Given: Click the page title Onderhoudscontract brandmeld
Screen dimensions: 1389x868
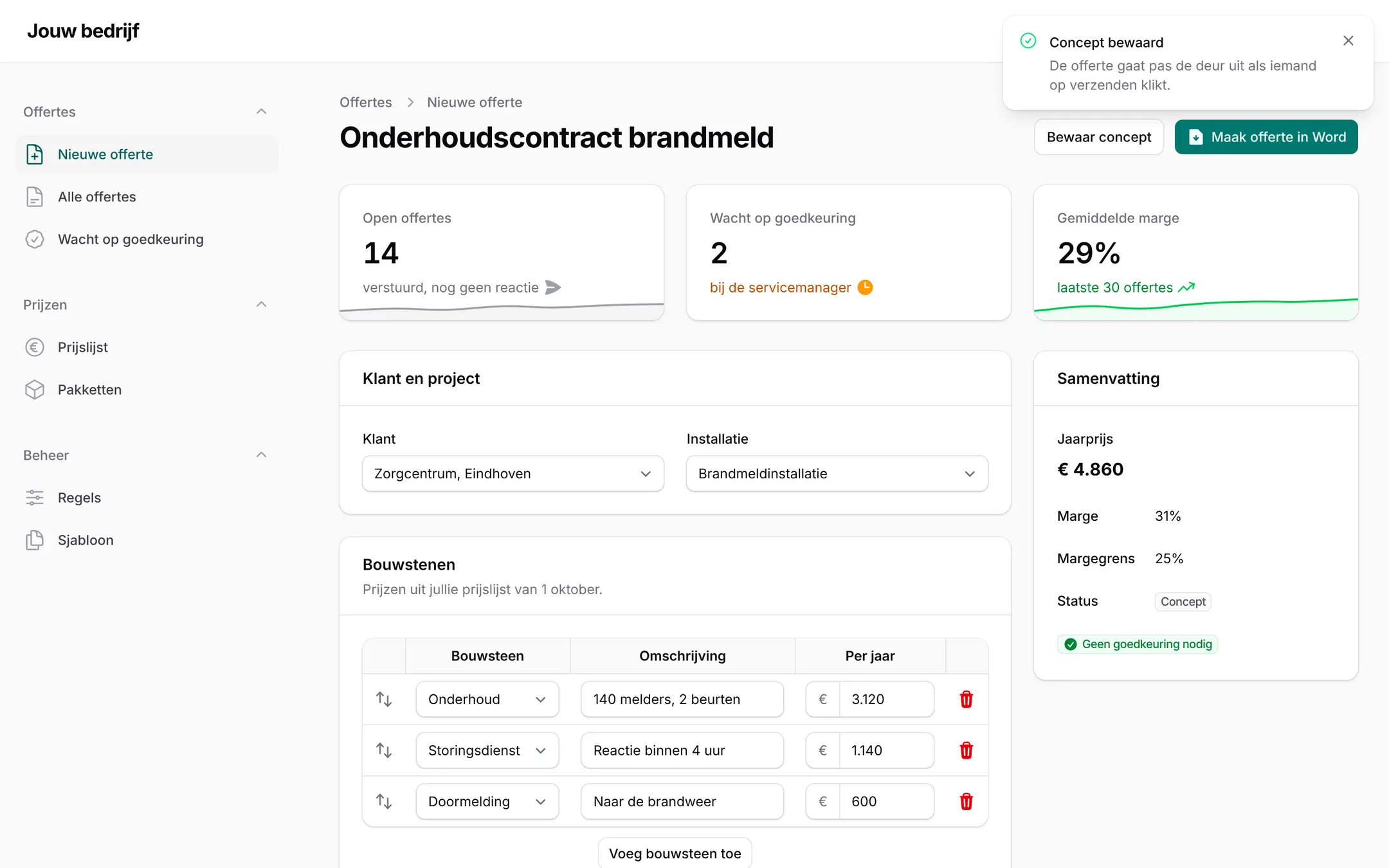Looking at the screenshot, I should tap(557, 138).
